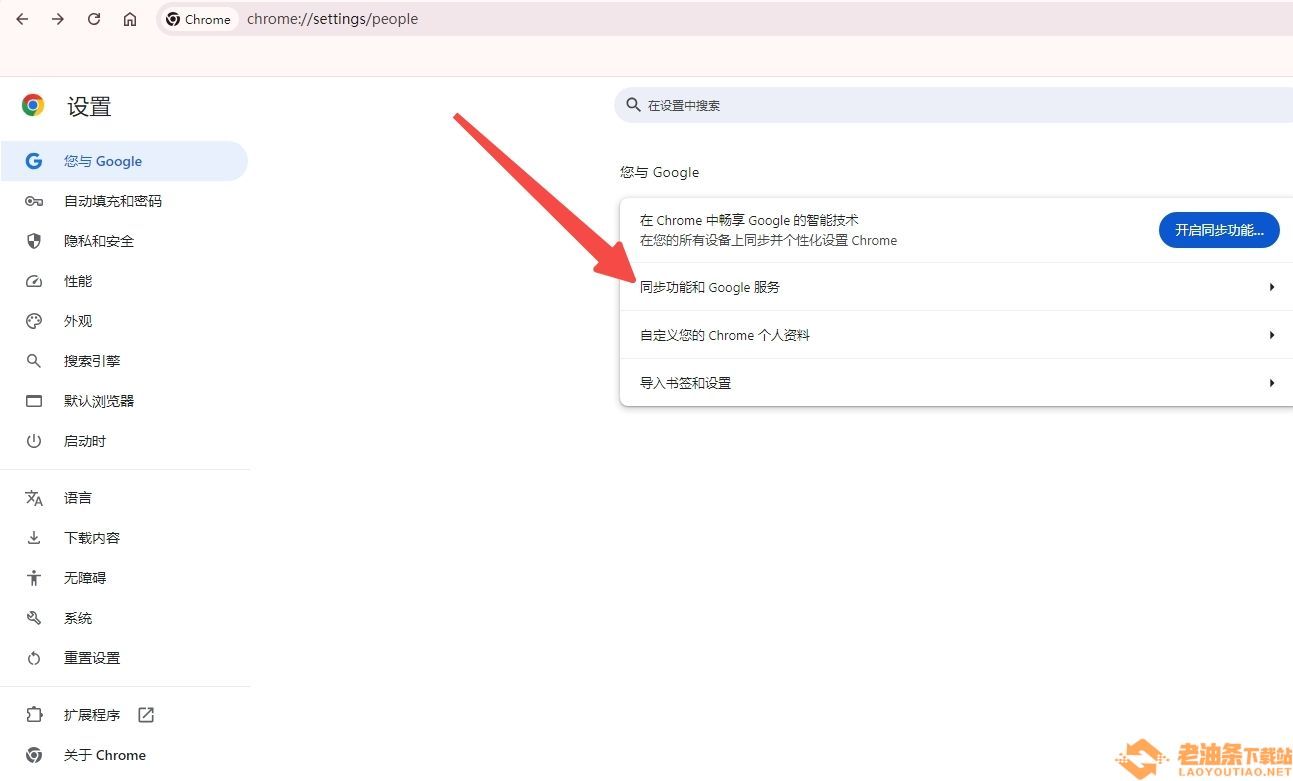Click text 在 Chrome 中畅享 Google 的智能技术
This screenshot has height=781, width=1293.
click(749, 220)
